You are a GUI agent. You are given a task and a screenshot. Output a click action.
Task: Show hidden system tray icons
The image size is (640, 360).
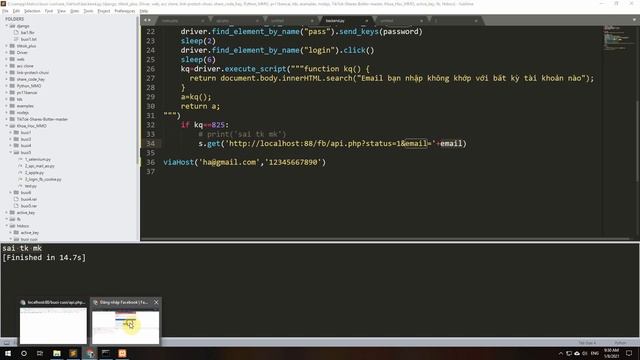560,353
